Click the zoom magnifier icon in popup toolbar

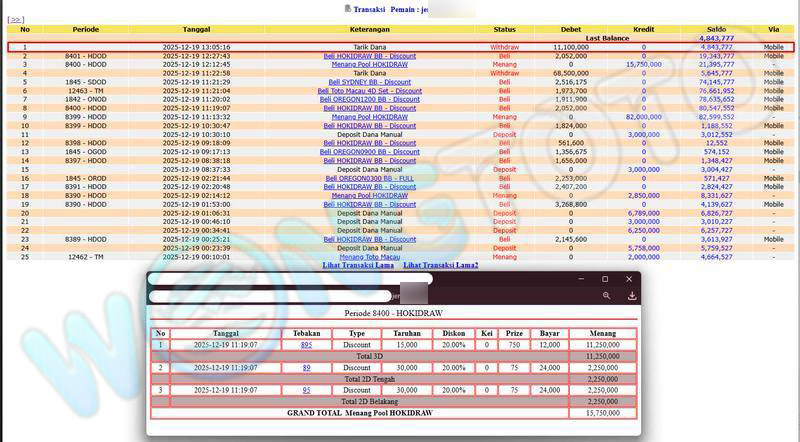(607, 296)
